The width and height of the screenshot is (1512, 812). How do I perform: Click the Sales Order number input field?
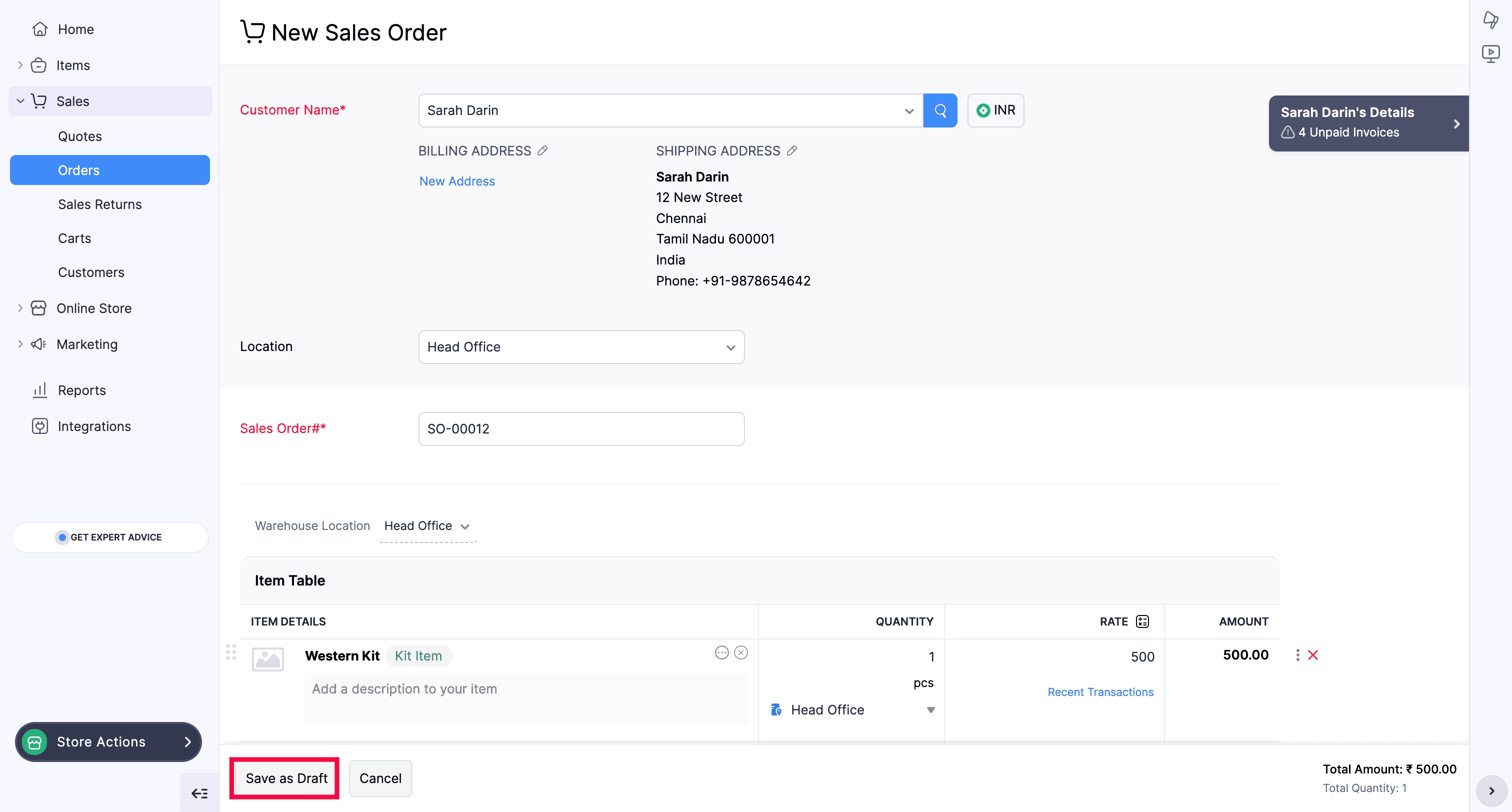[x=580, y=428]
